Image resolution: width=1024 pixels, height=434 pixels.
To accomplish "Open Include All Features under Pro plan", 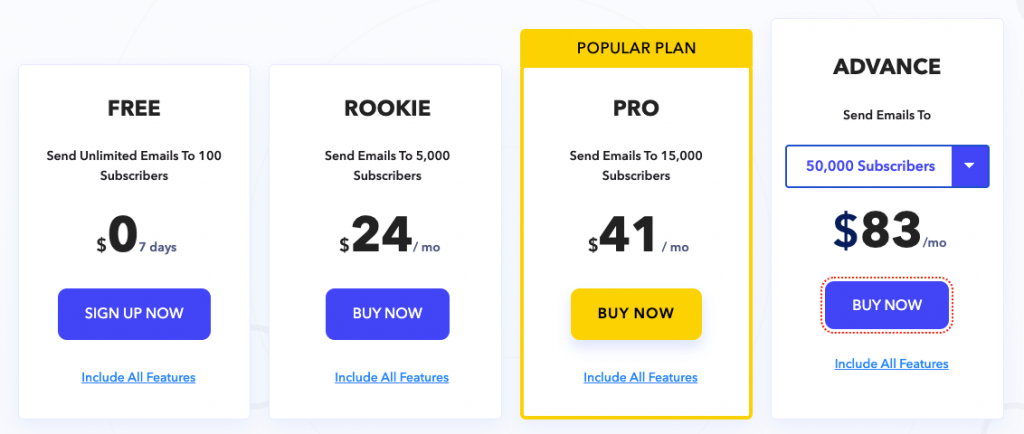I will point(641,377).
